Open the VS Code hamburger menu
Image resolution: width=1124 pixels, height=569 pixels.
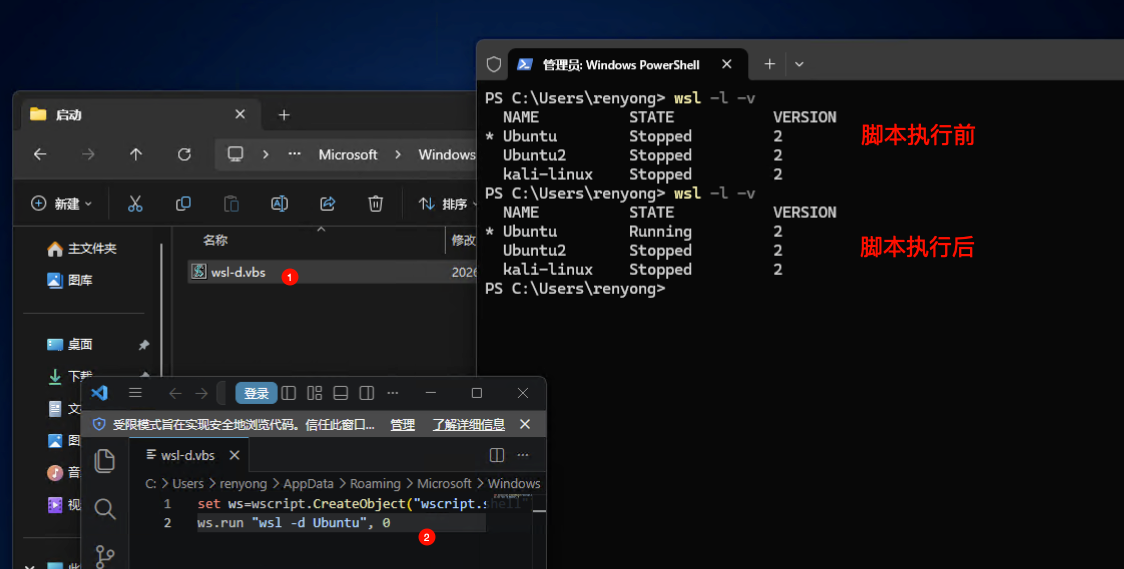coord(135,393)
